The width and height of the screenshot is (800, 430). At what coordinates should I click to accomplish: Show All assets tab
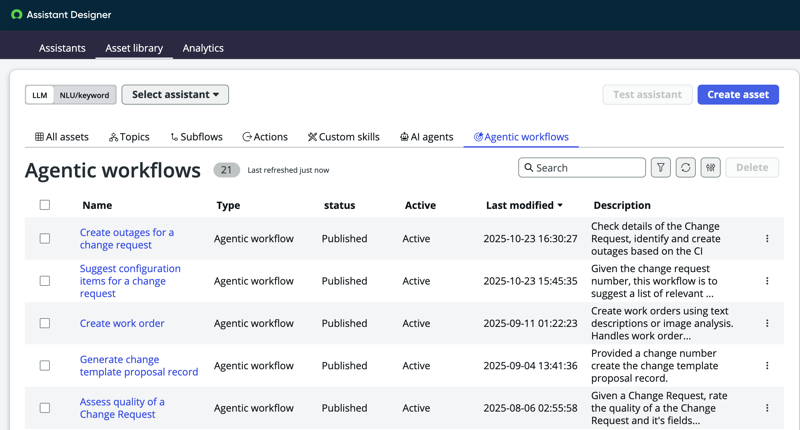click(x=62, y=137)
